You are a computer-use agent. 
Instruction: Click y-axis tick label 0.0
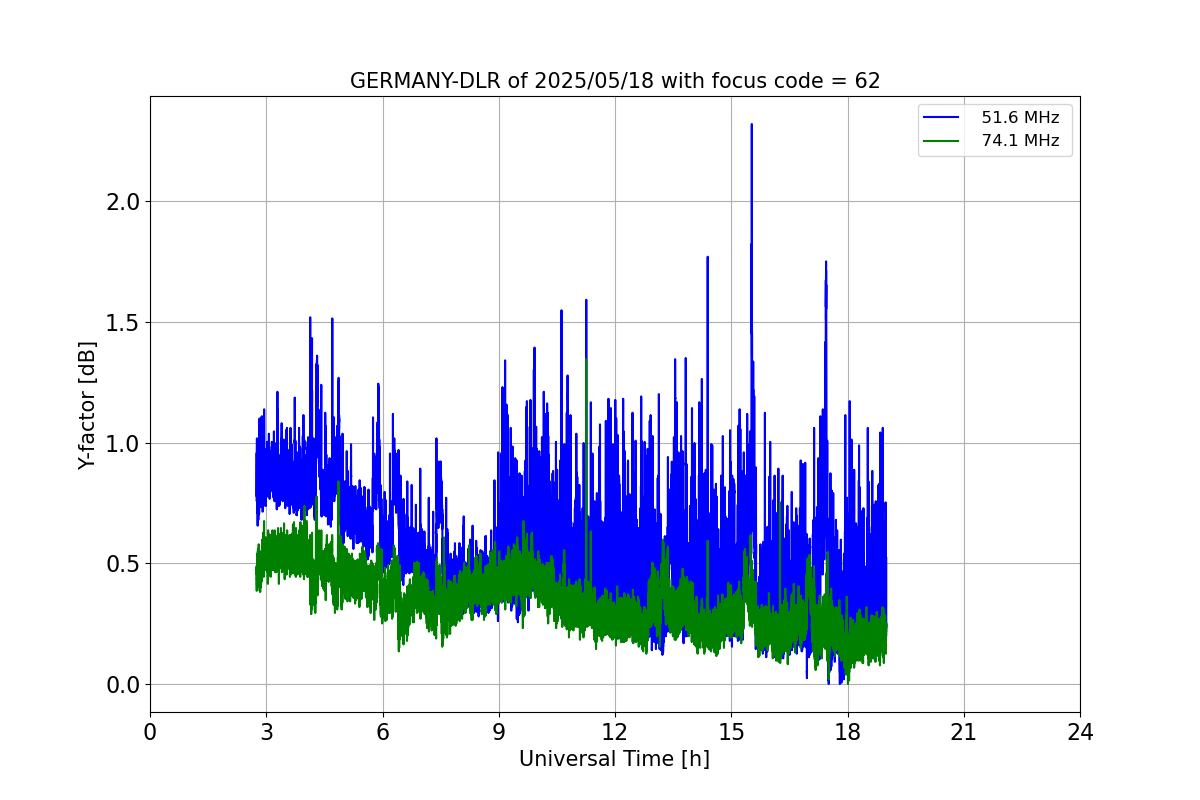point(123,685)
